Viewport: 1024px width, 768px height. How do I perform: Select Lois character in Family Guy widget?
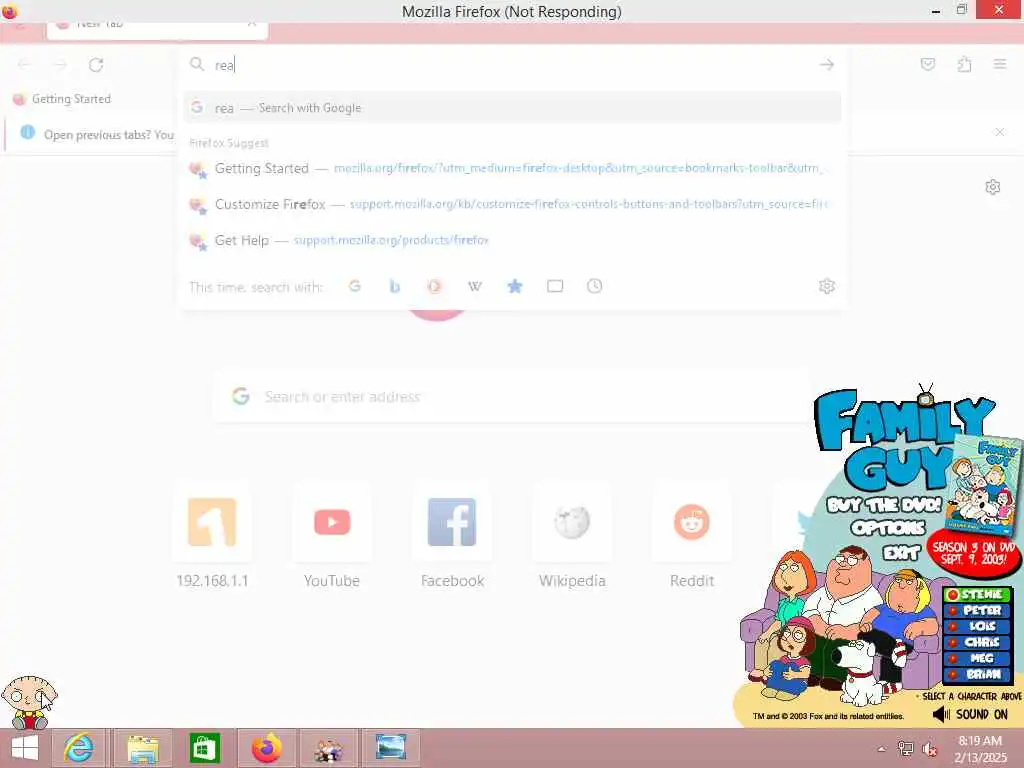(x=977, y=626)
